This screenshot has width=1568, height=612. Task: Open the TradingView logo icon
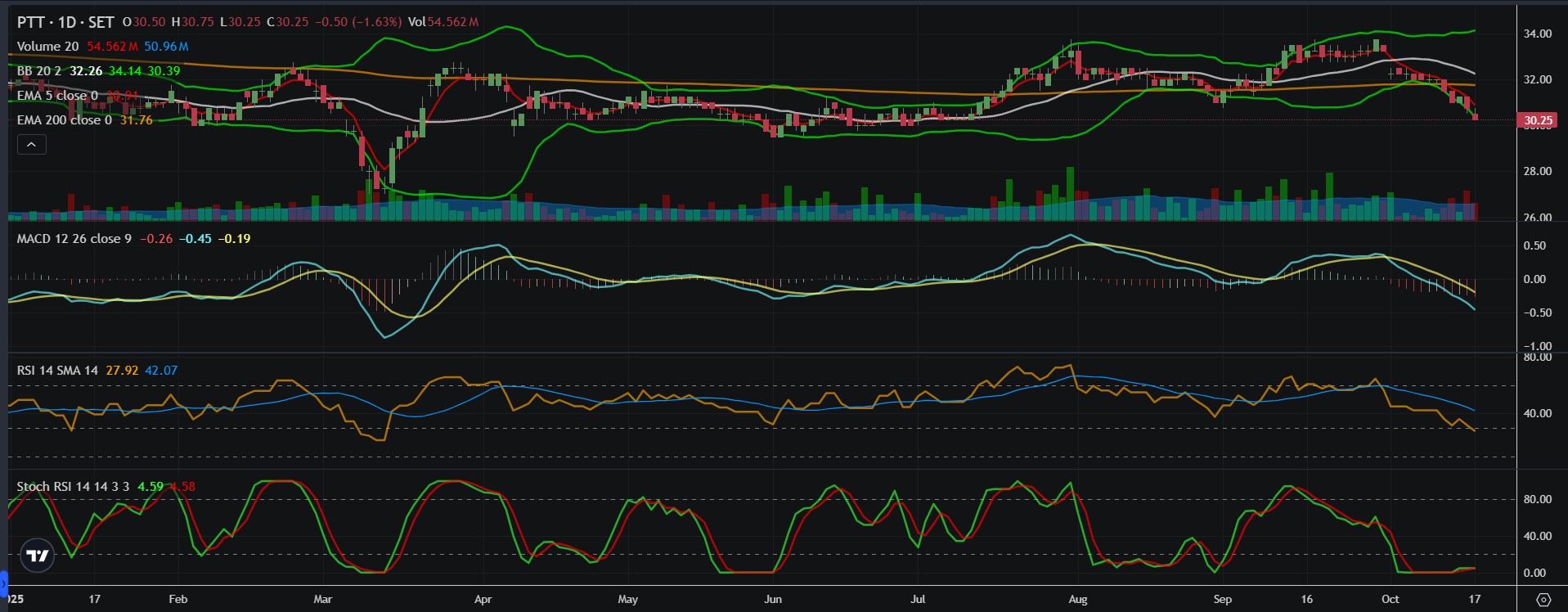click(x=38, y=556)
